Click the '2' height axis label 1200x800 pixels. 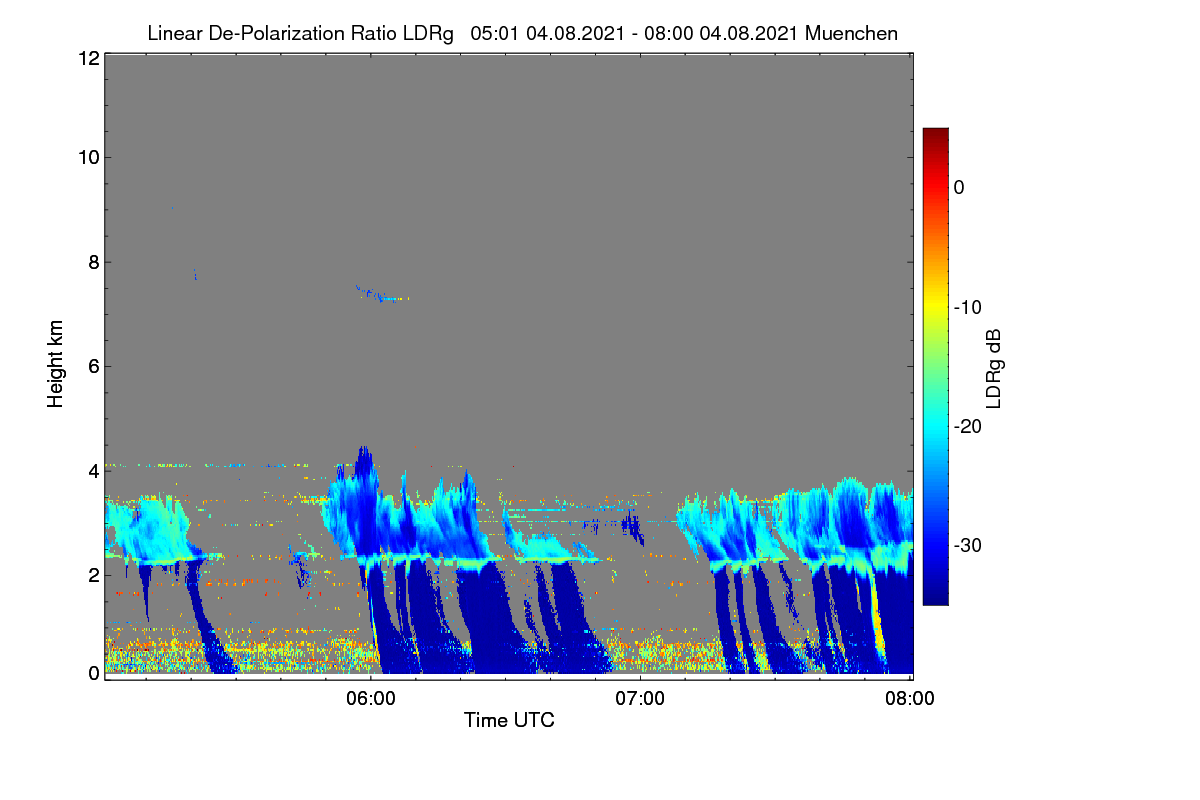pyautogui.click(x=92, y=574)
